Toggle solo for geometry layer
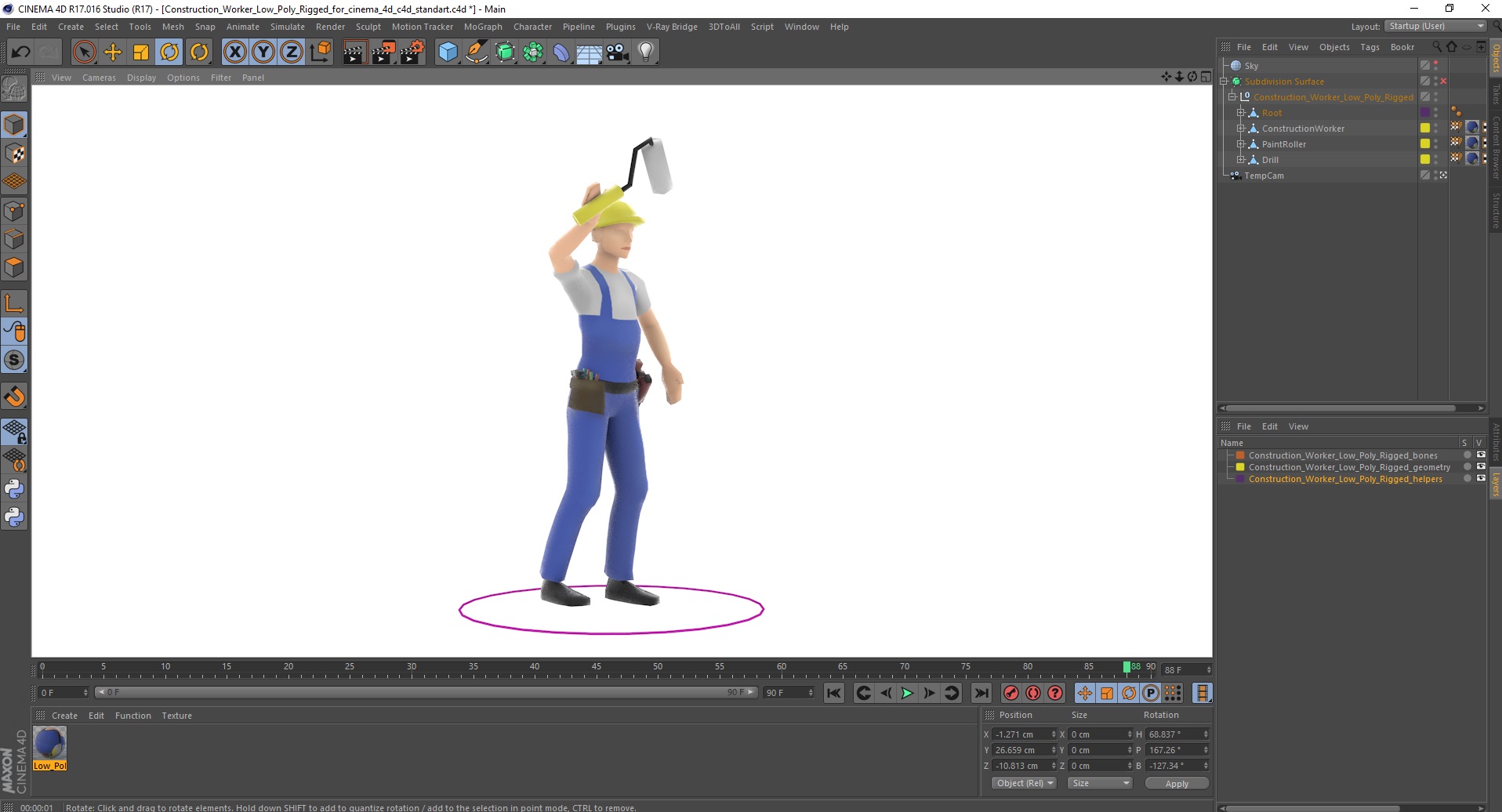 (x=1468, y=467)
